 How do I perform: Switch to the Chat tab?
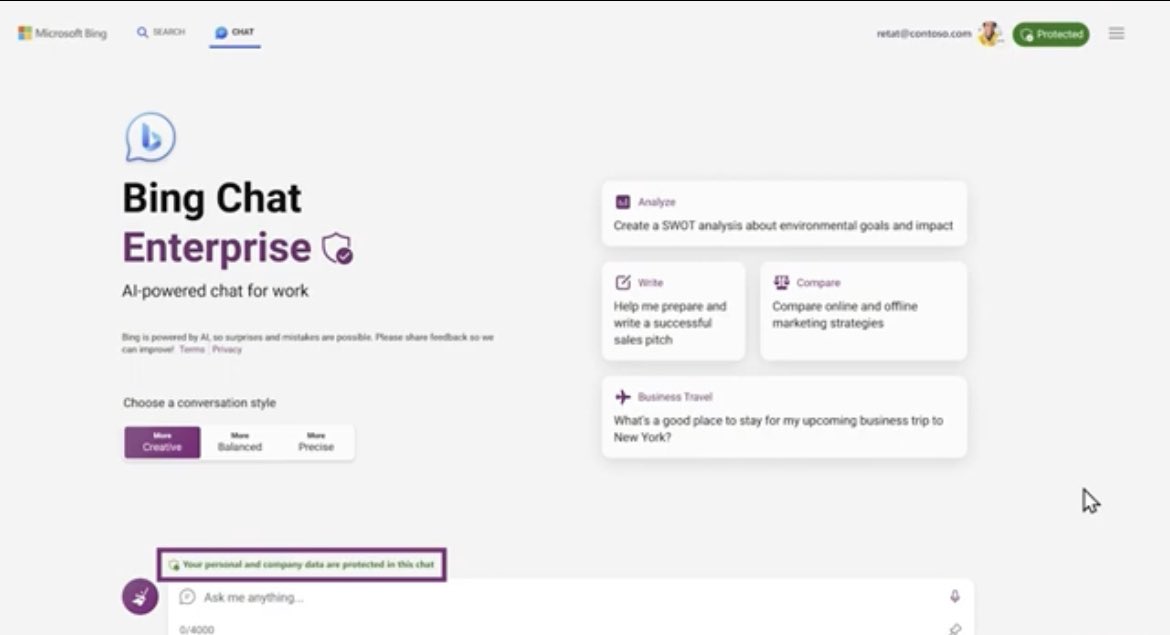coord(234,32)
